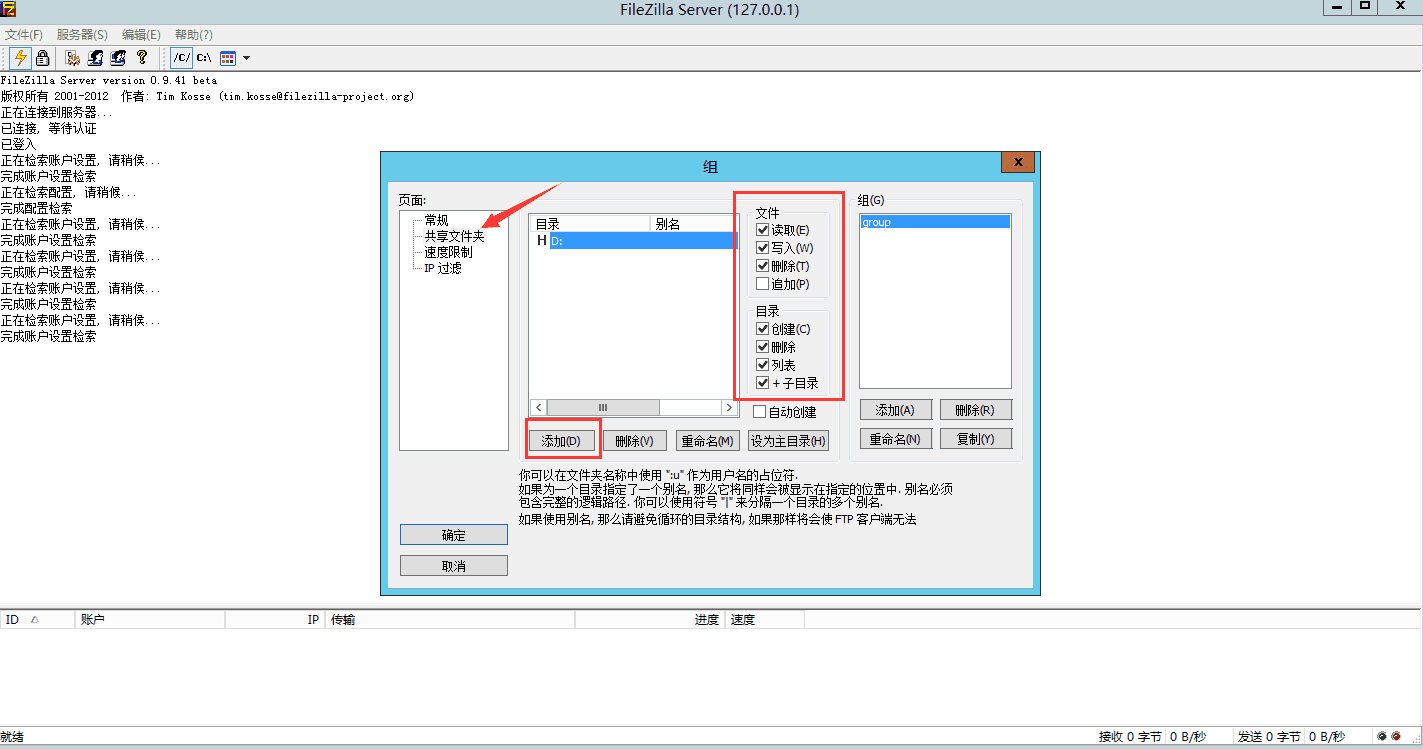Viewport: 1423px width, 749px height.
Task: Select the IP 过滤 page in tree
Action: 443,268
